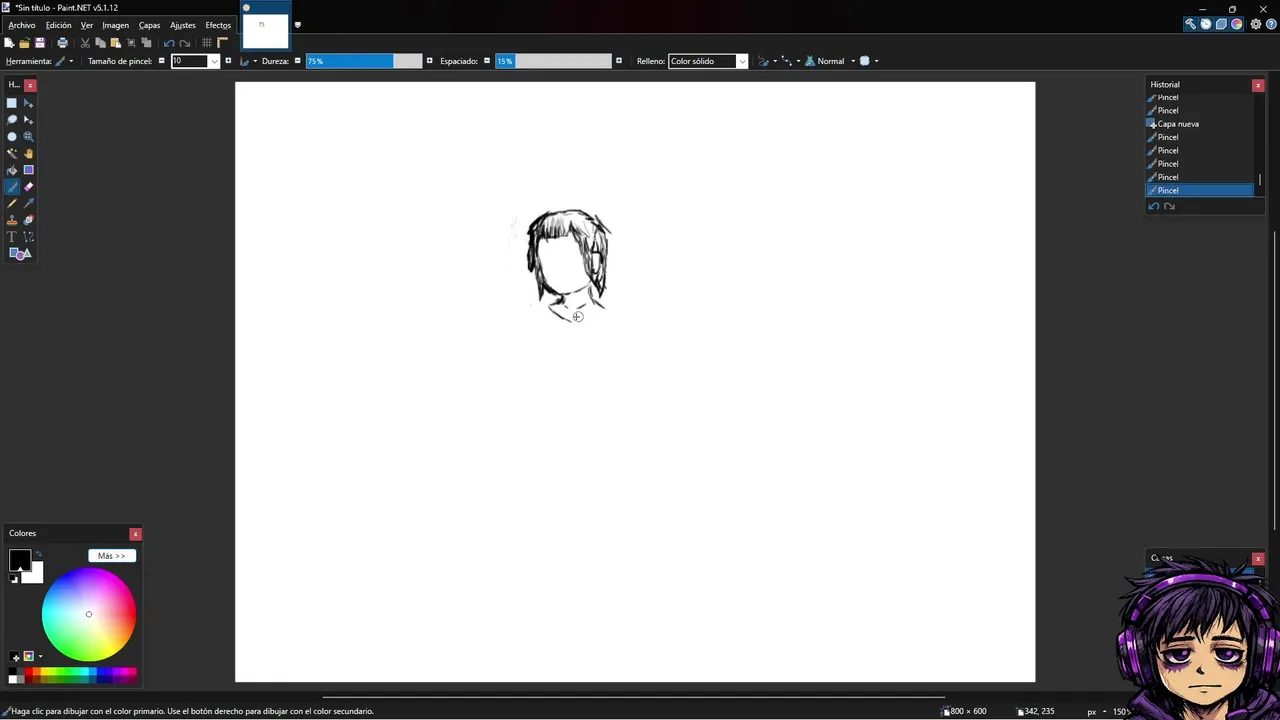Toggle the Colors window button
The width and height of the screenshot is (1280, 720).
point(1237,24)
